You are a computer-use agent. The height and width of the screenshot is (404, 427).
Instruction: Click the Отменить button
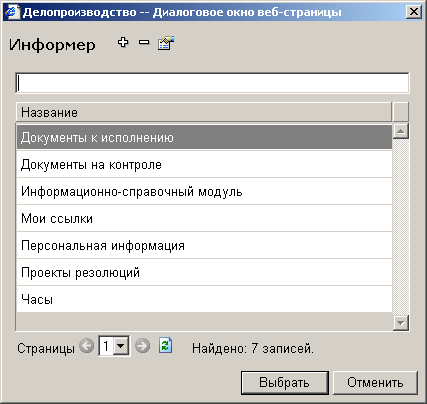pyautogui.click(x=375, y=382)
